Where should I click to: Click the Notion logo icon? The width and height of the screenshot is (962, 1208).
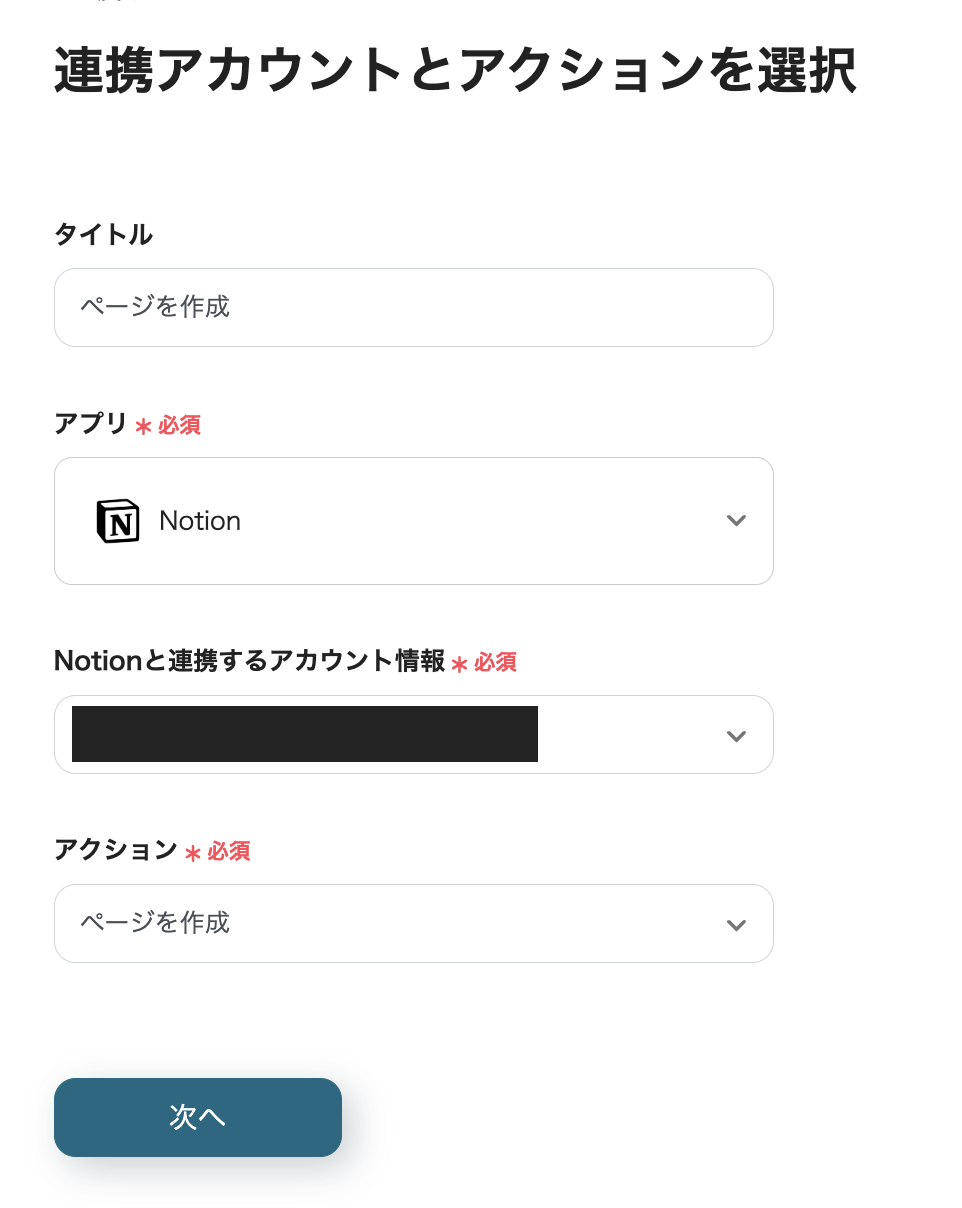pyautogui.click(x=118, y=521)
